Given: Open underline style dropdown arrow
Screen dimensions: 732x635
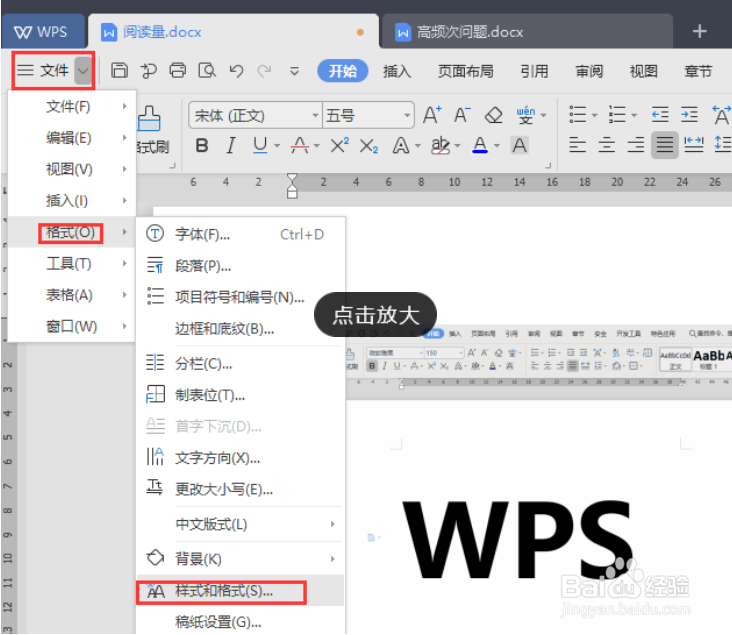Looking at the screenshot, I should tap(277, 146).
